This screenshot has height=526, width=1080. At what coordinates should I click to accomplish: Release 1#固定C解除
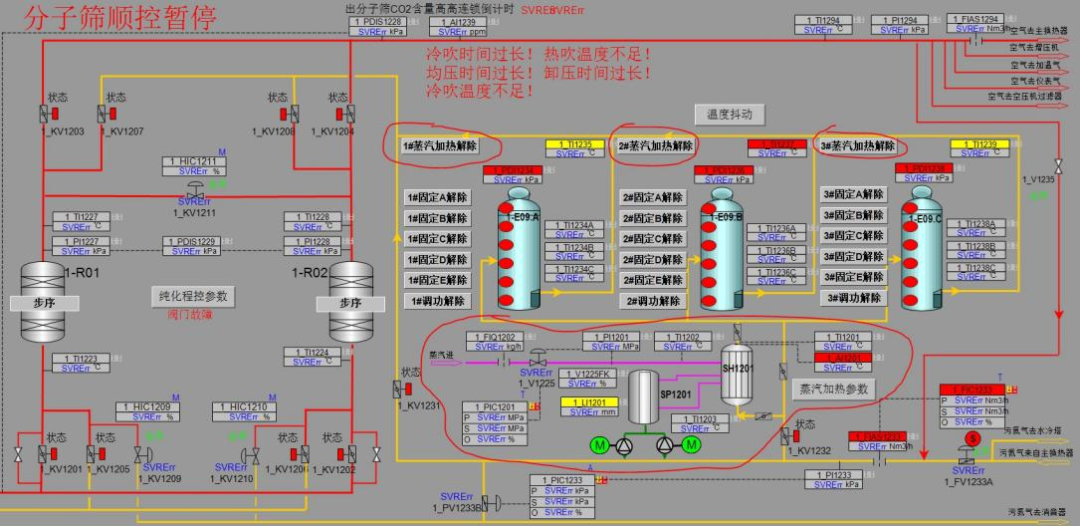pyautogui.click(x=437, y=238)
